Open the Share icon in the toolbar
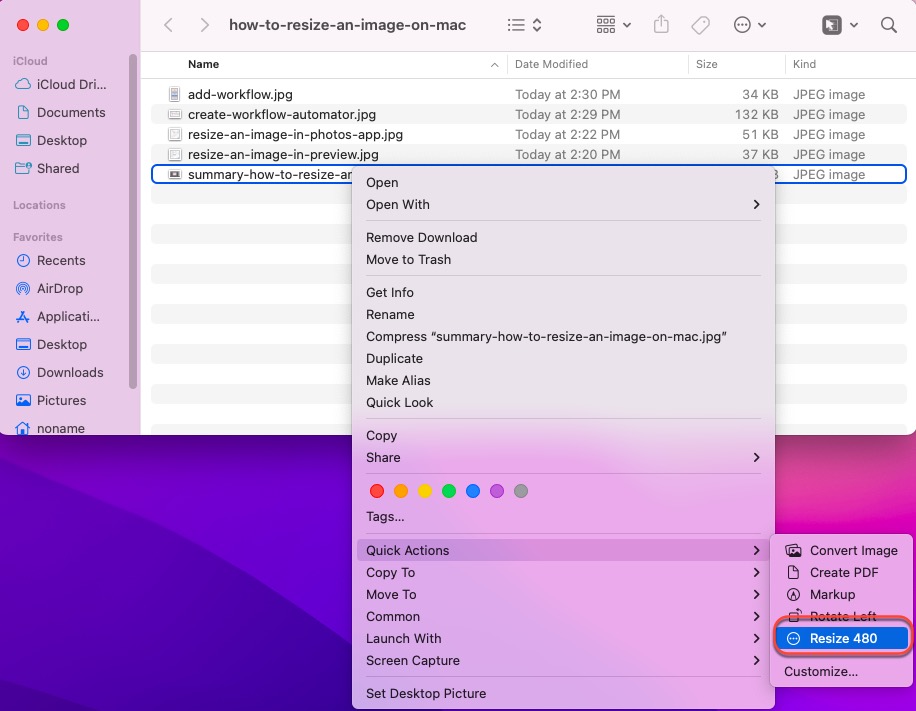The height and width of the screenshot is (711, 916). coord(661,24)
